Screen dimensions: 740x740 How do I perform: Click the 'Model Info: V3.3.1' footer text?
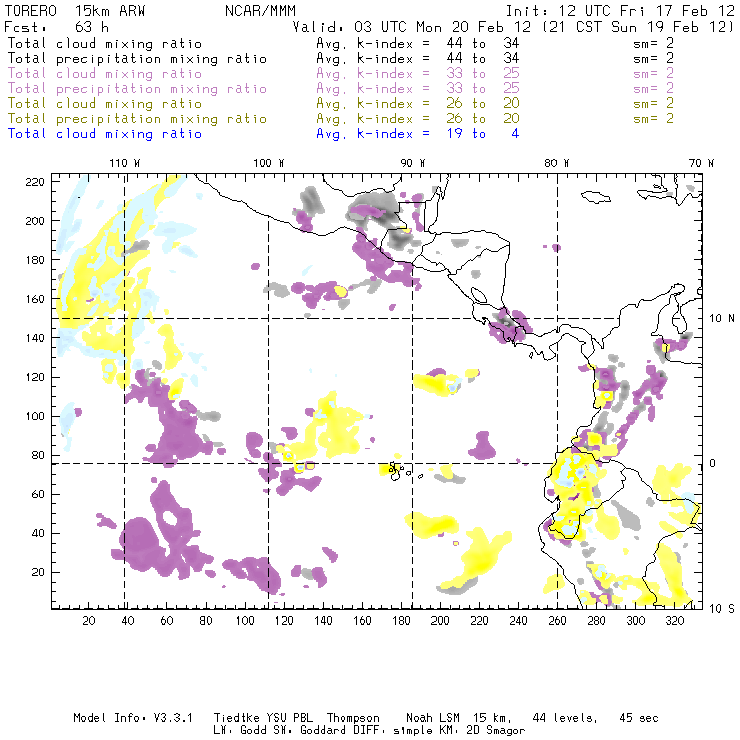(133, 718)
